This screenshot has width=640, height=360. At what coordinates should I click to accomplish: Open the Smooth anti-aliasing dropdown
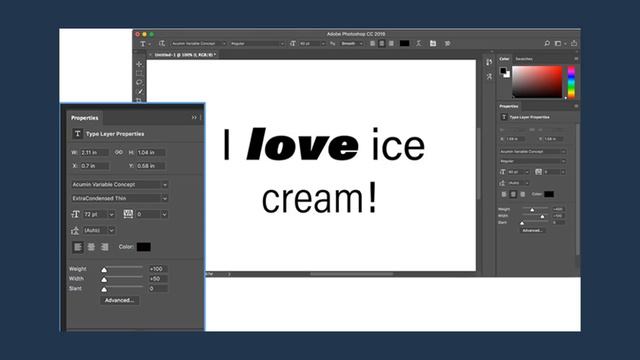click(x=351, y=43)
